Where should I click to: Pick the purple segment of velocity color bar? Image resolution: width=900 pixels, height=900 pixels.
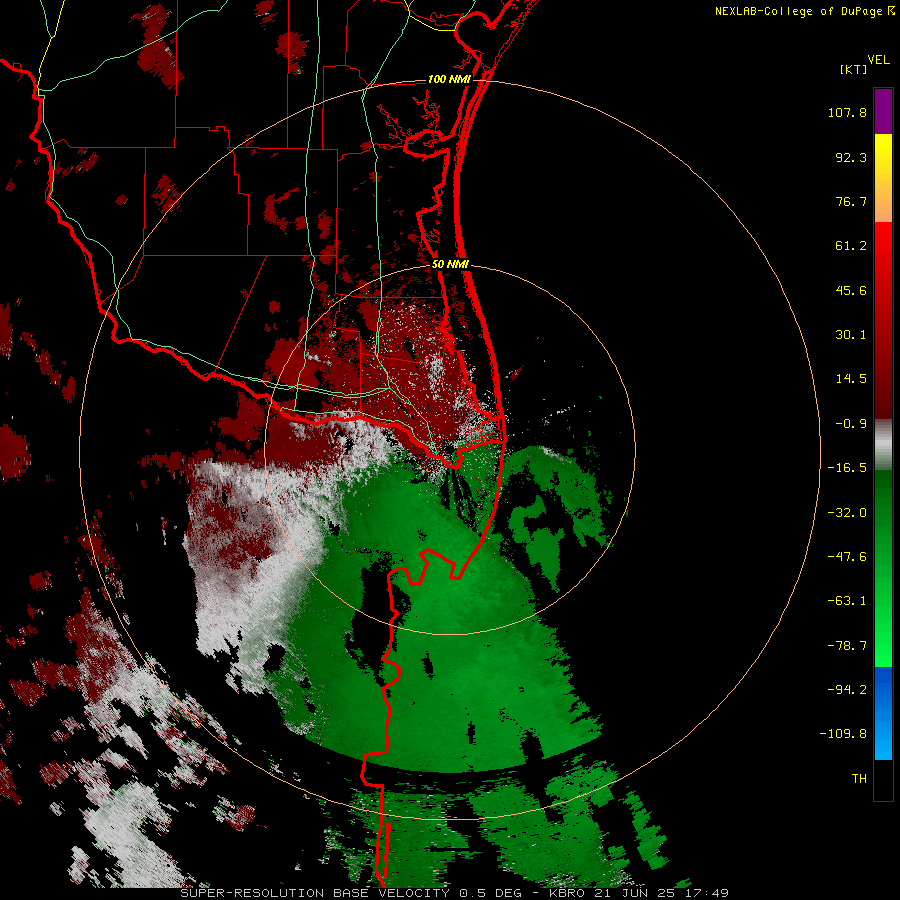883,111
